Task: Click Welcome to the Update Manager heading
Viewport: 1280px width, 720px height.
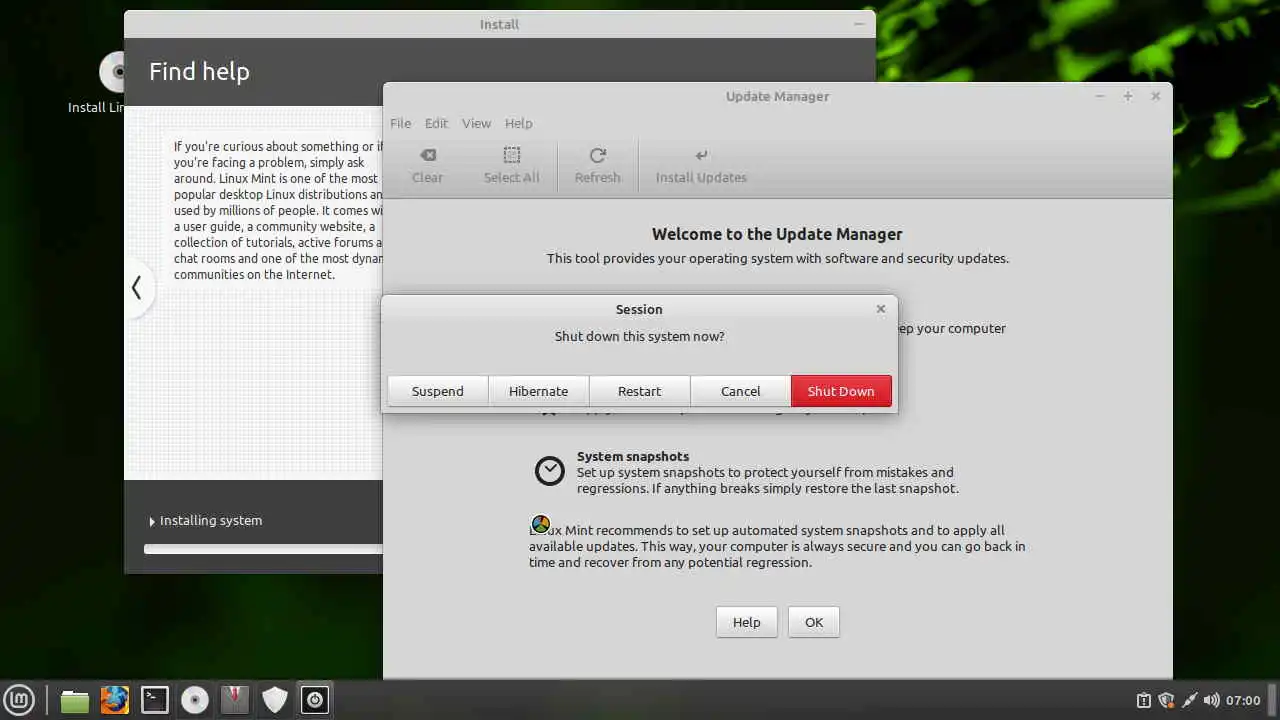Action: click(777, 234)
